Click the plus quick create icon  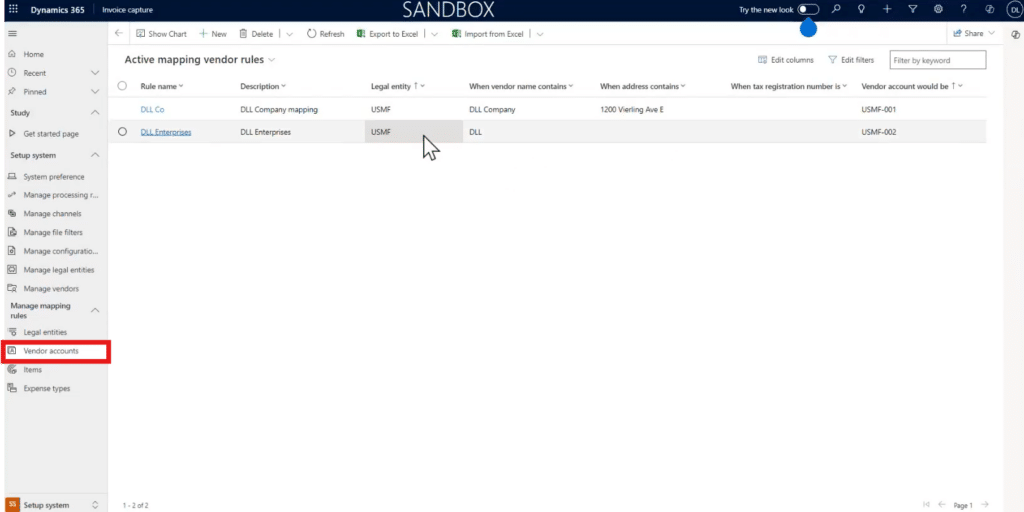click(887, 9)
